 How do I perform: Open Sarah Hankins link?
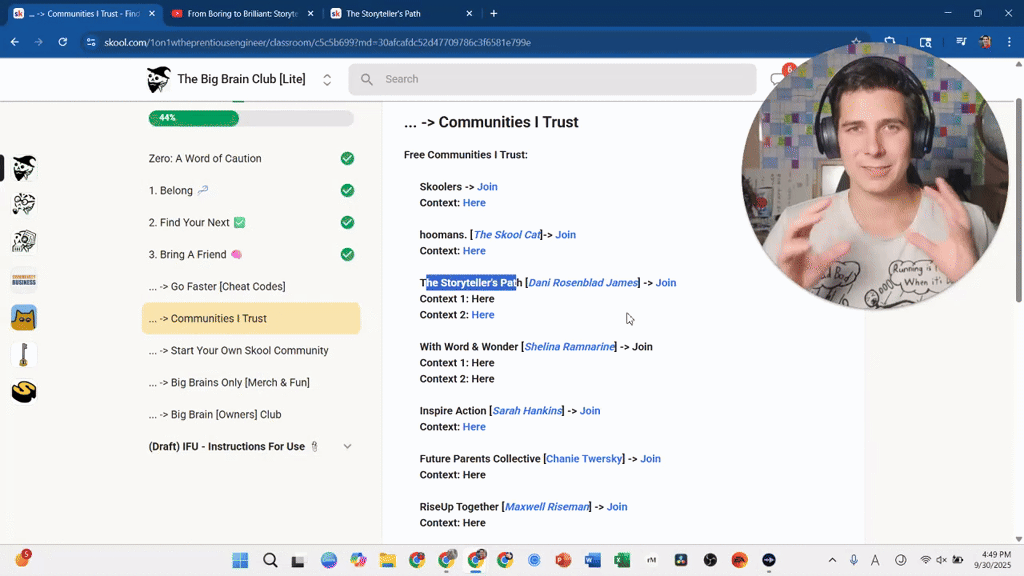pyautogui.click(x=527, y=410)
